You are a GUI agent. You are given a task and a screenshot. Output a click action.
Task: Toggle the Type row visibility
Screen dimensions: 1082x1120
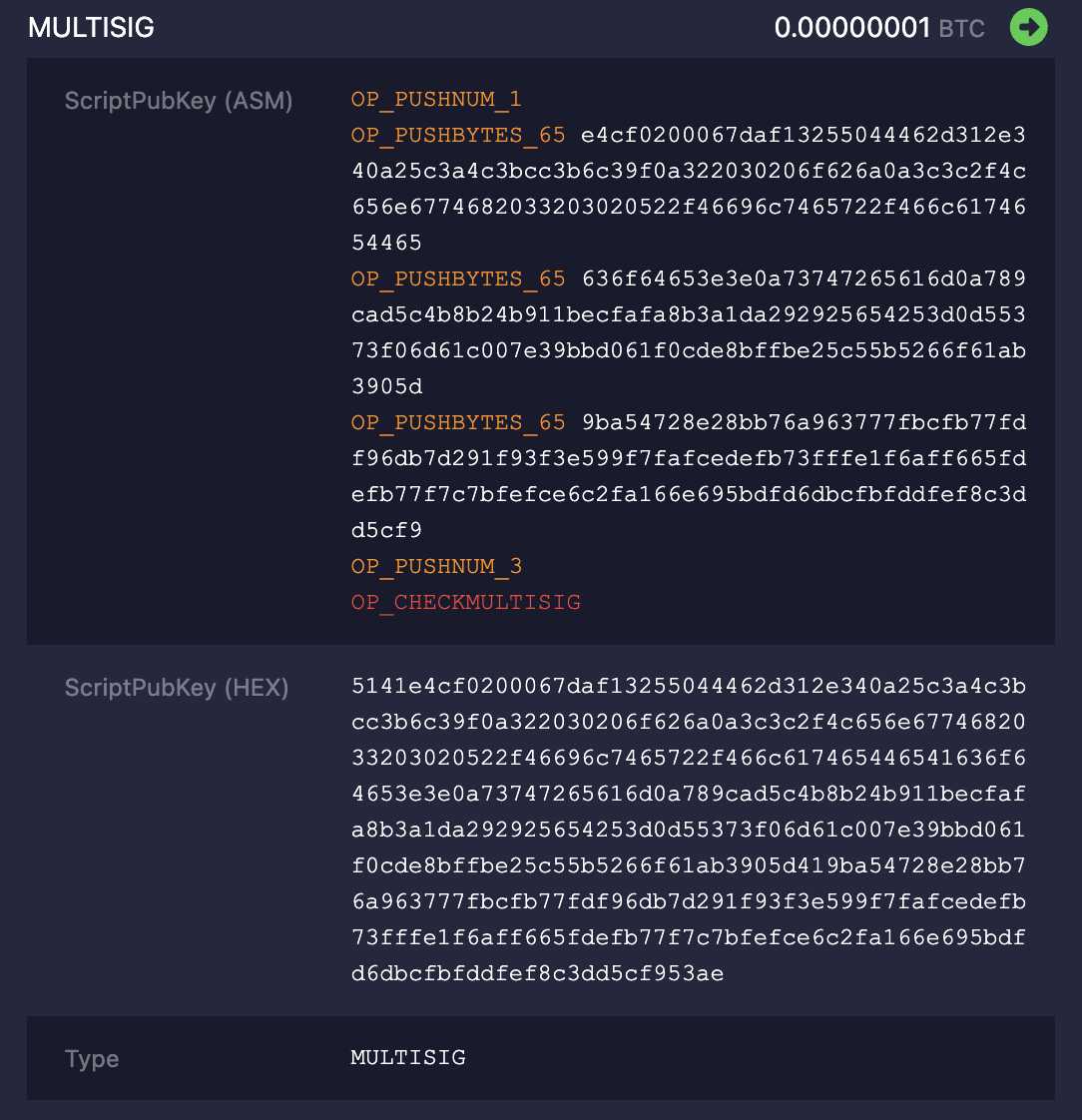tap(92, 1058)
